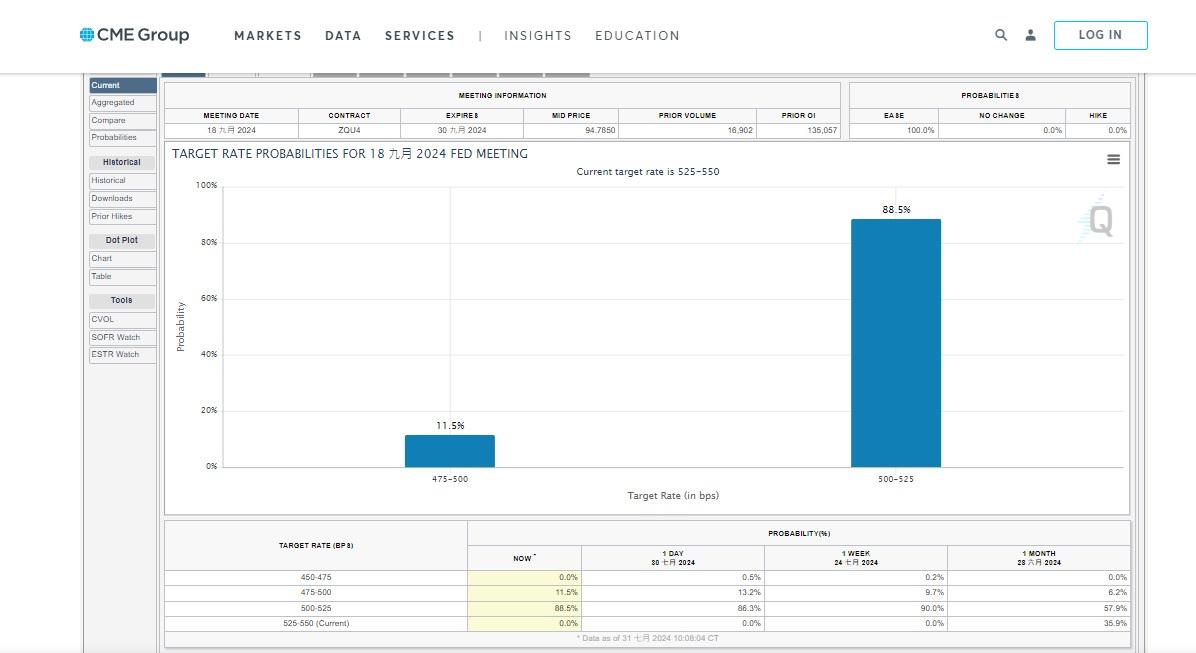Open the INSIGHTS menu item
Viewport: 1196px width, 653px height.
[538, 36]
